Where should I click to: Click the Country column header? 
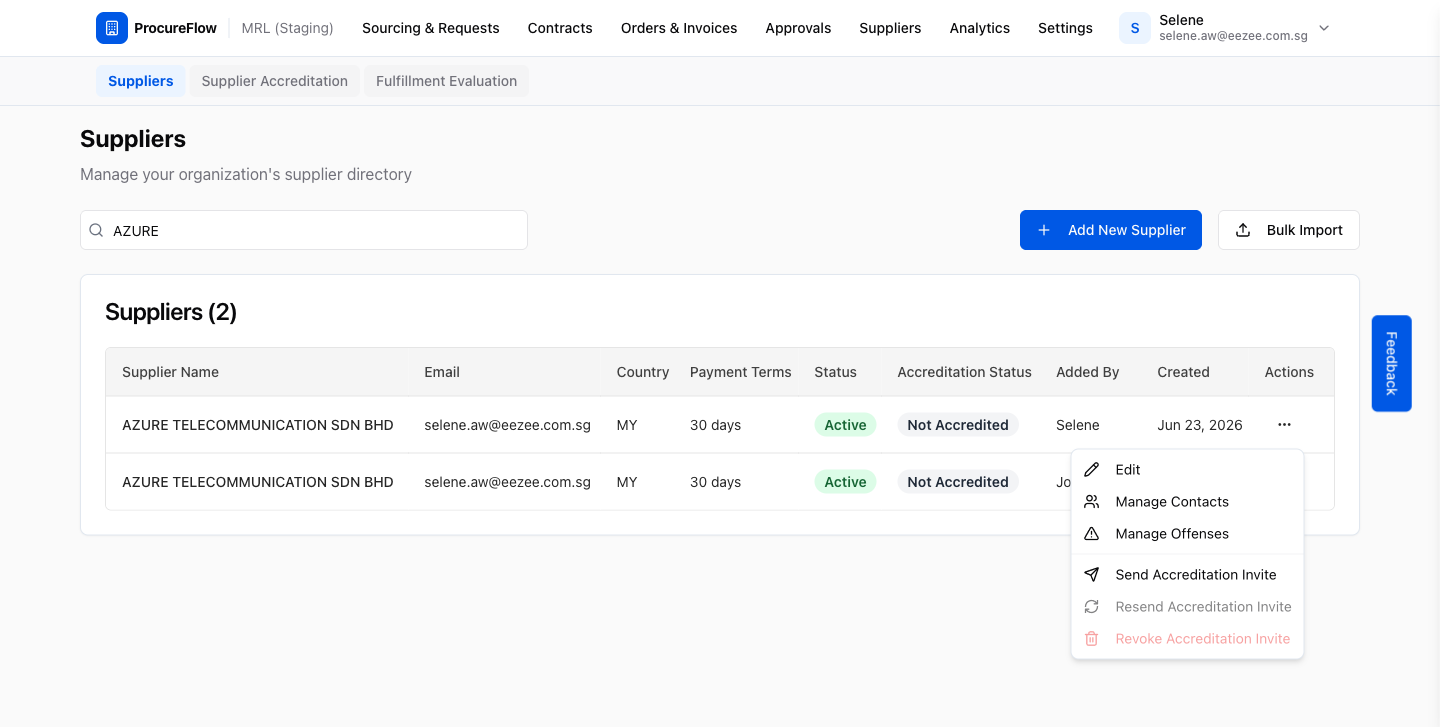[x=643, y=372]
